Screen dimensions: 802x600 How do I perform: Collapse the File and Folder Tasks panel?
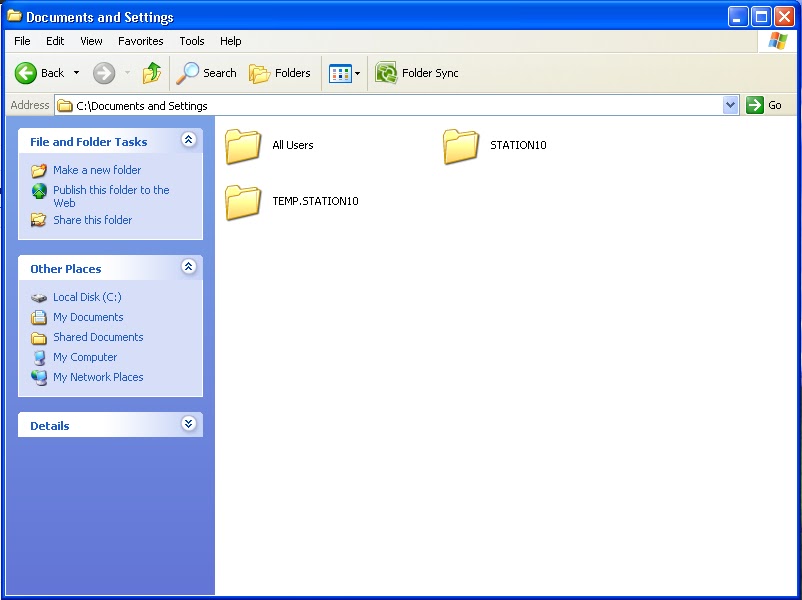(x=189, y=141)
